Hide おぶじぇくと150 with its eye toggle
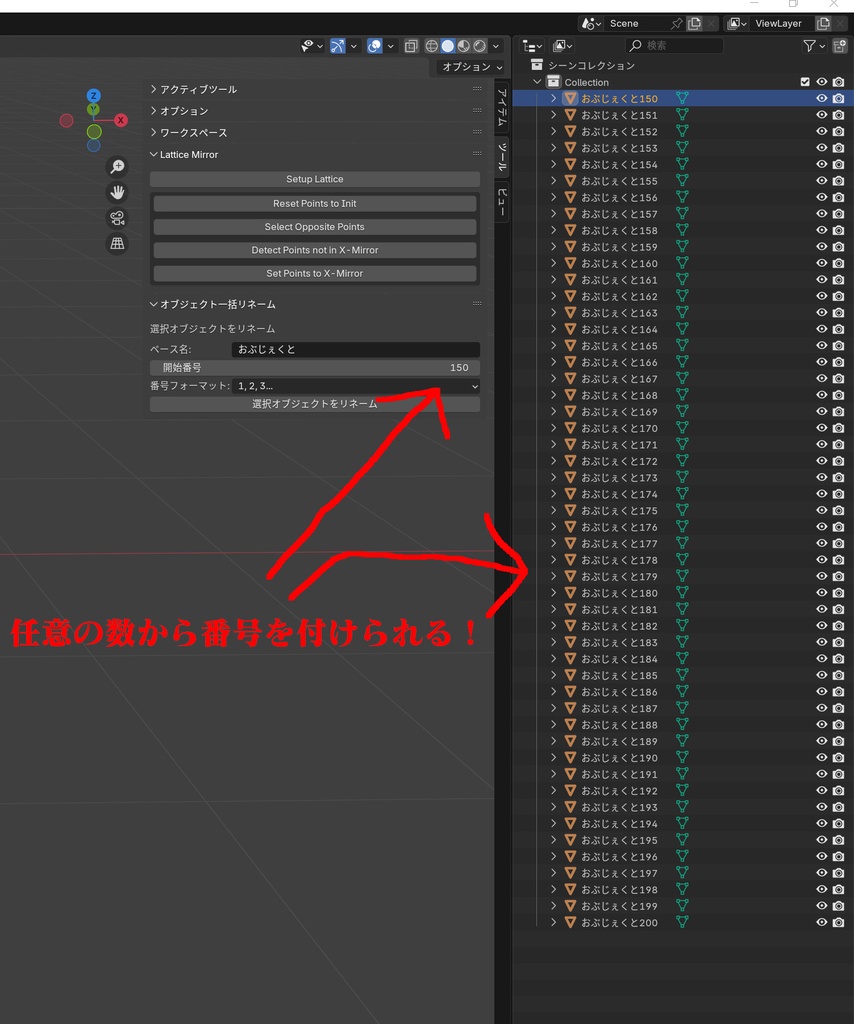The width and height of the screenshot is (854, 1024). click(x=821, y=98)
